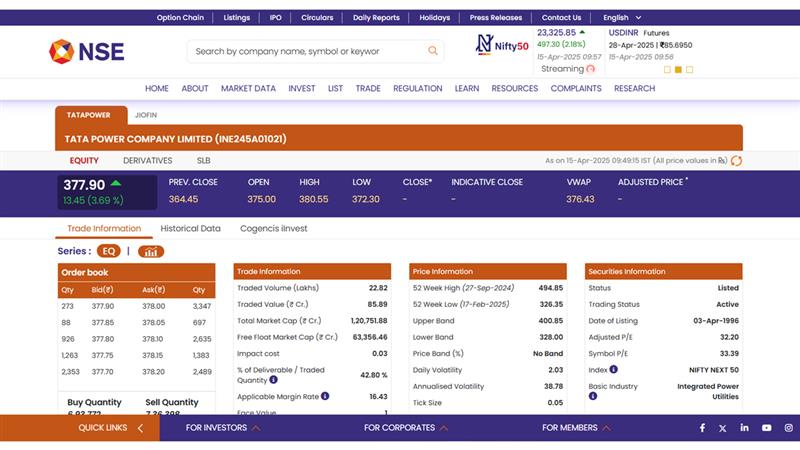Select the third ticker carousel indicator square

point(689,69)
